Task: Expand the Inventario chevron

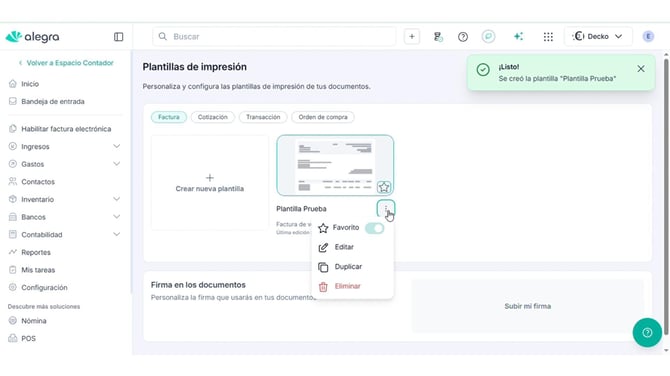Action: click(117, 199)
